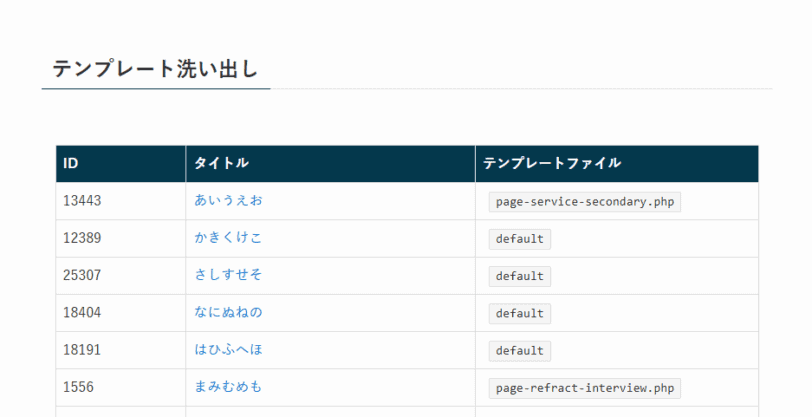Screen dimensions: 812x417
Task: Click the page-service-secondary.php code tag
Action: (x=585, y=202)
